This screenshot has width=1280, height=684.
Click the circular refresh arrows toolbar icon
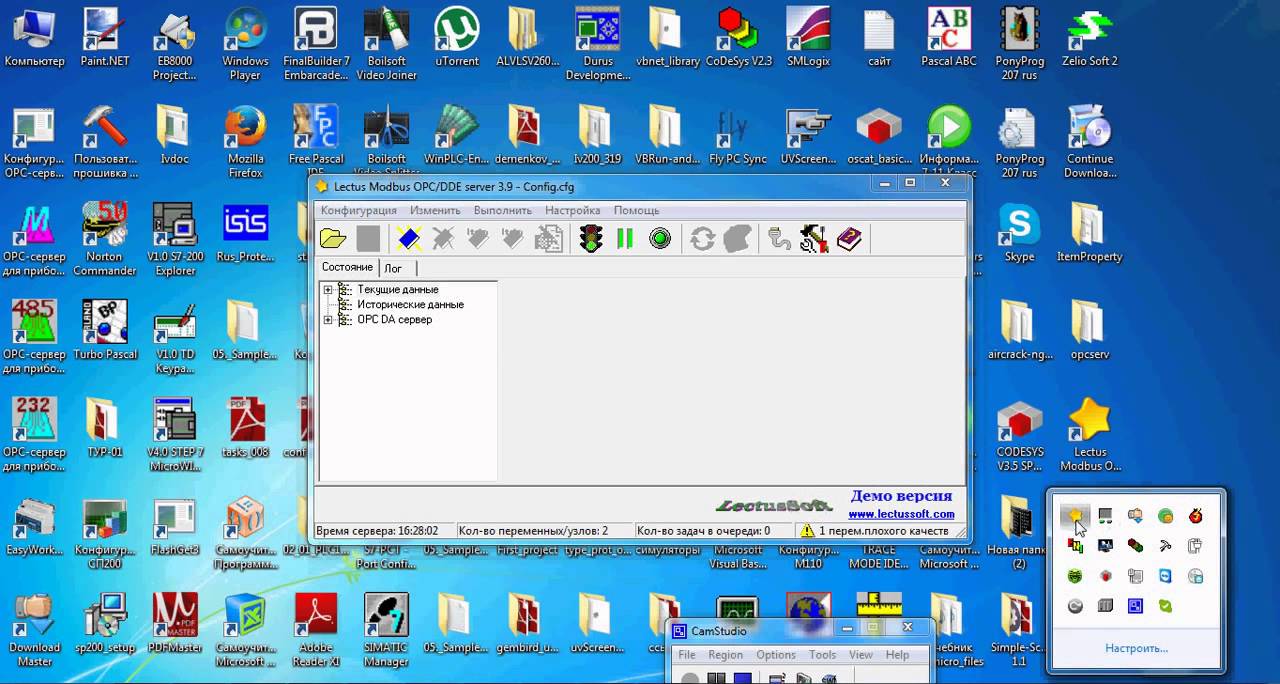(x=703, y=239)
